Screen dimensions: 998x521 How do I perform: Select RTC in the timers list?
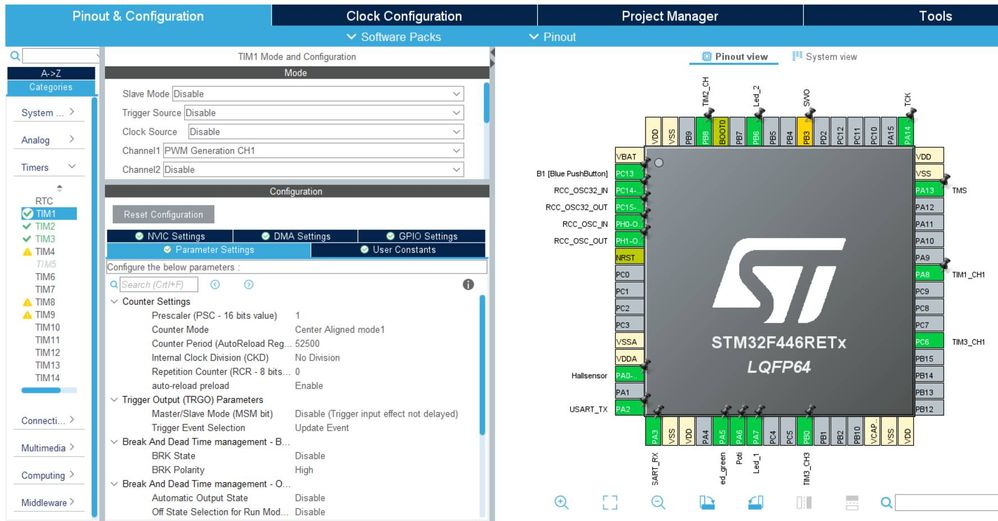click(x=44, y=201)
